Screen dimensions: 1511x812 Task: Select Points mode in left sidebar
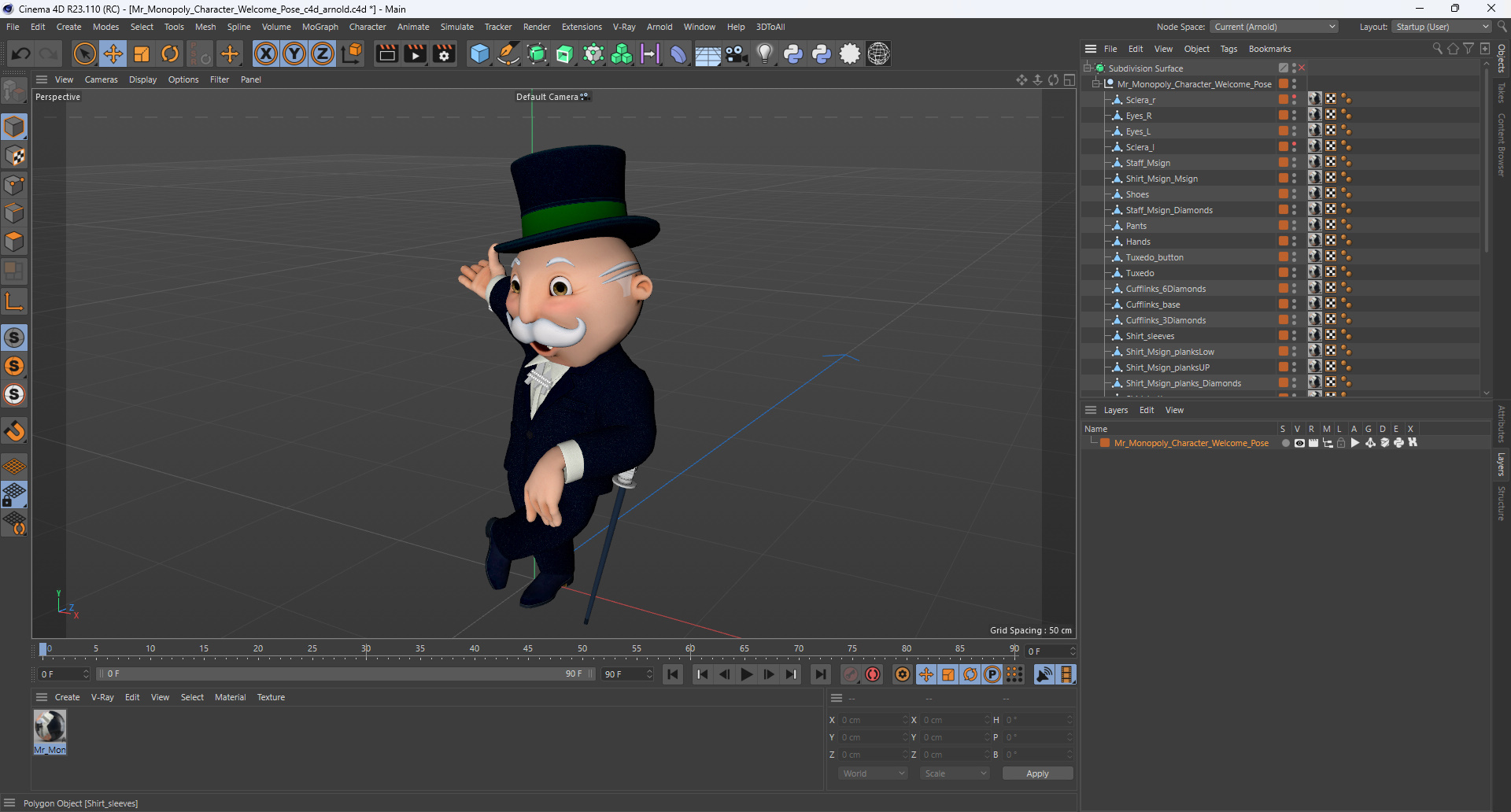click(x=14, y=185)
